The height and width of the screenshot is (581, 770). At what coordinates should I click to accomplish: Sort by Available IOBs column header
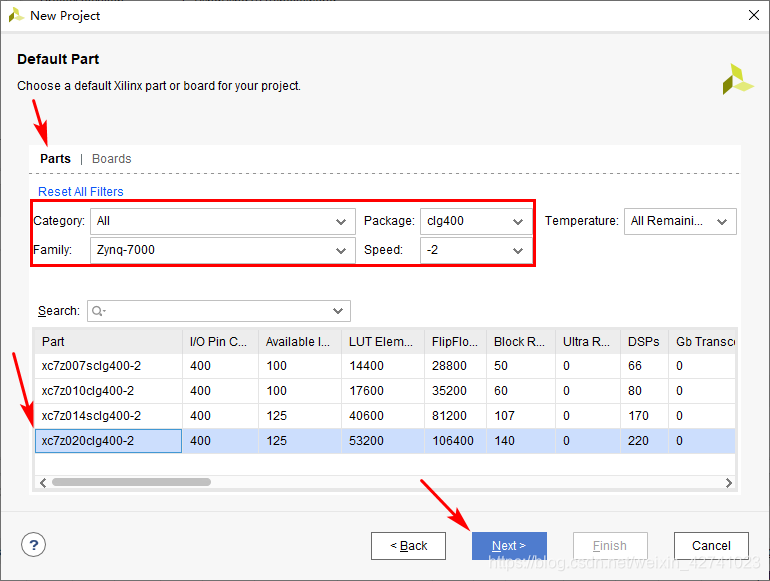pyautogui.click(x=300, y=341)
